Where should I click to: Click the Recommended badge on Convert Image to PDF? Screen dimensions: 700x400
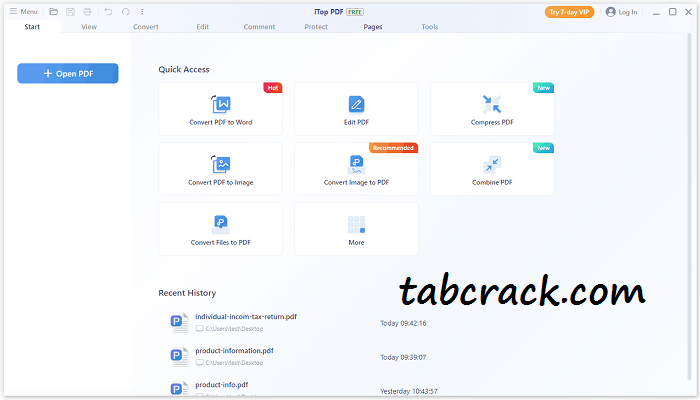pyautogui.click(x=393, y=148)
